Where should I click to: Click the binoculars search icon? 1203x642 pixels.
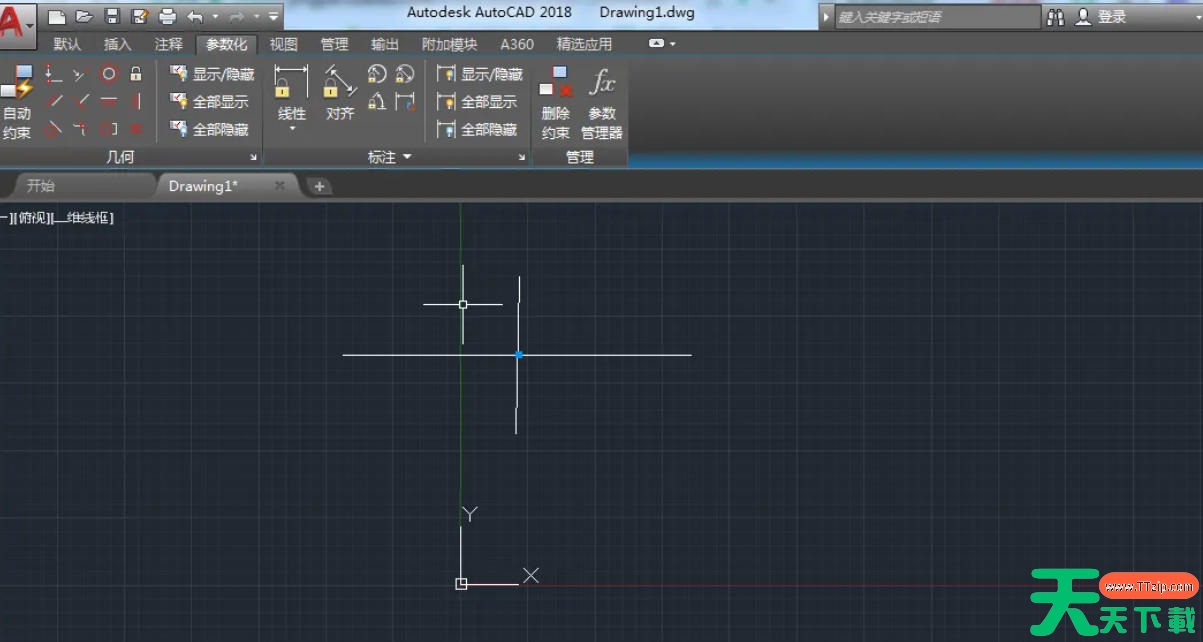1056,17
